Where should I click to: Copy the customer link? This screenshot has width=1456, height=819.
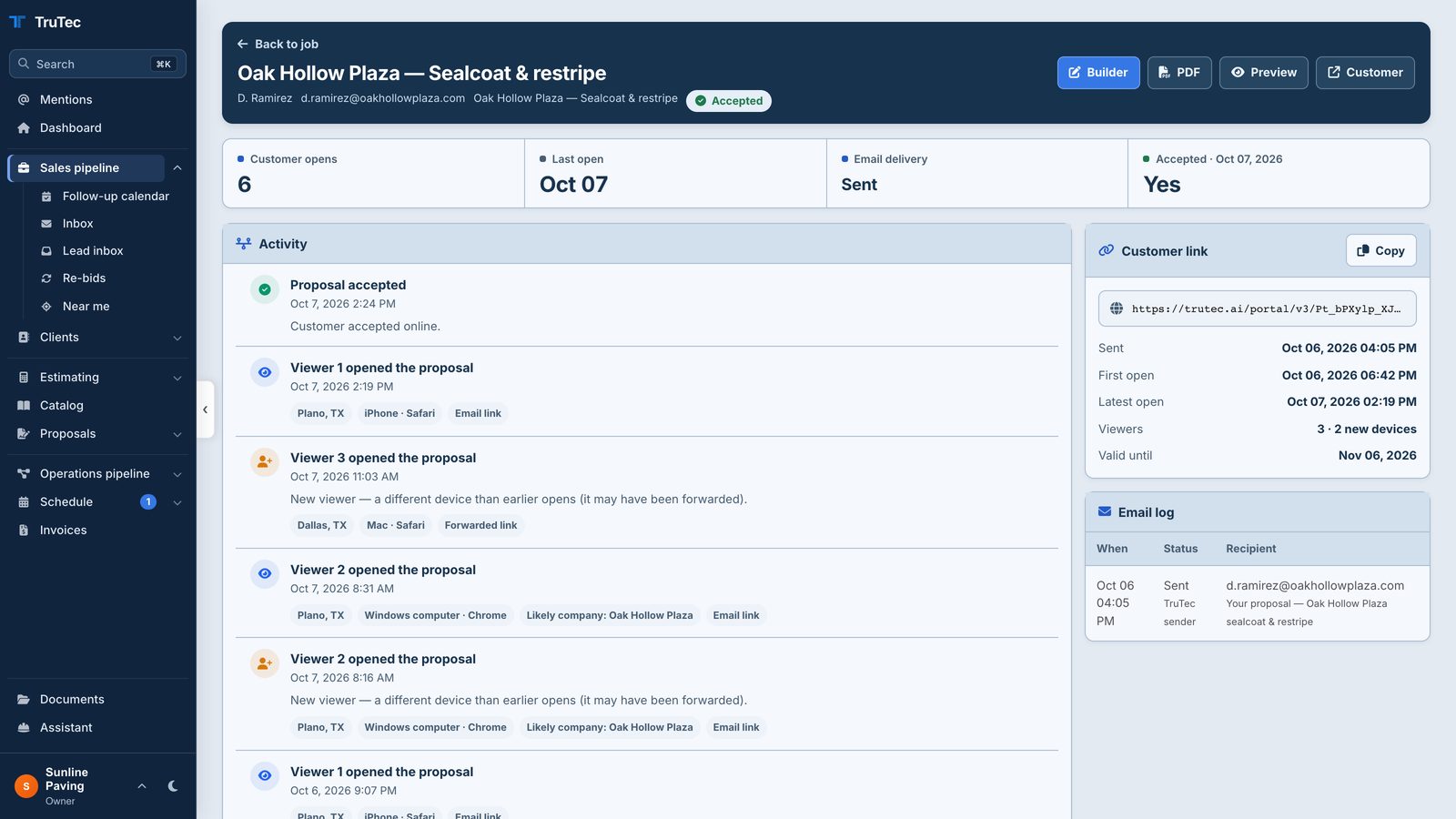(1381, 251)
